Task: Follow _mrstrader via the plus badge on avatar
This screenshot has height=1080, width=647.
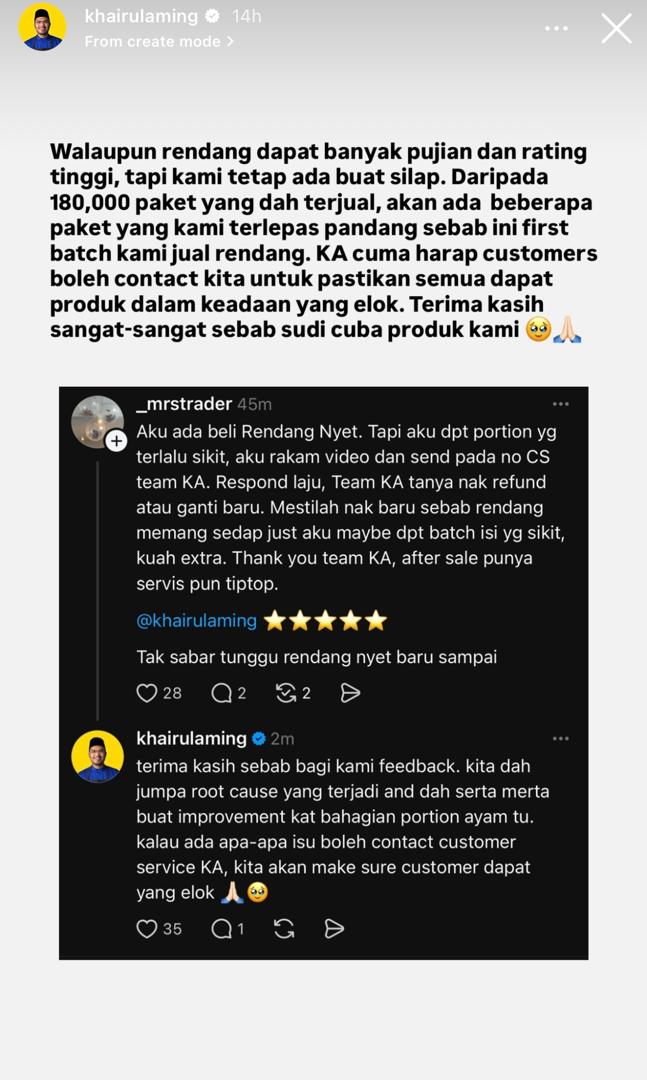Action: click(x=116, y=441)
